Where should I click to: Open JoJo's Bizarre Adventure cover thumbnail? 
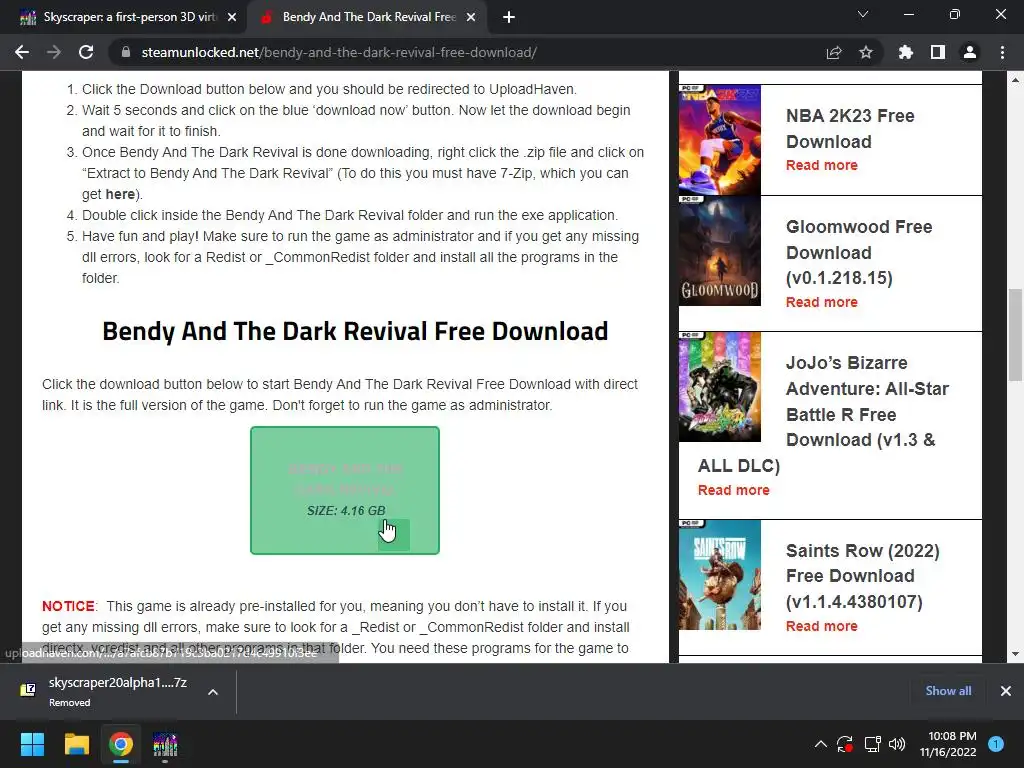click(x=720, y=387)
